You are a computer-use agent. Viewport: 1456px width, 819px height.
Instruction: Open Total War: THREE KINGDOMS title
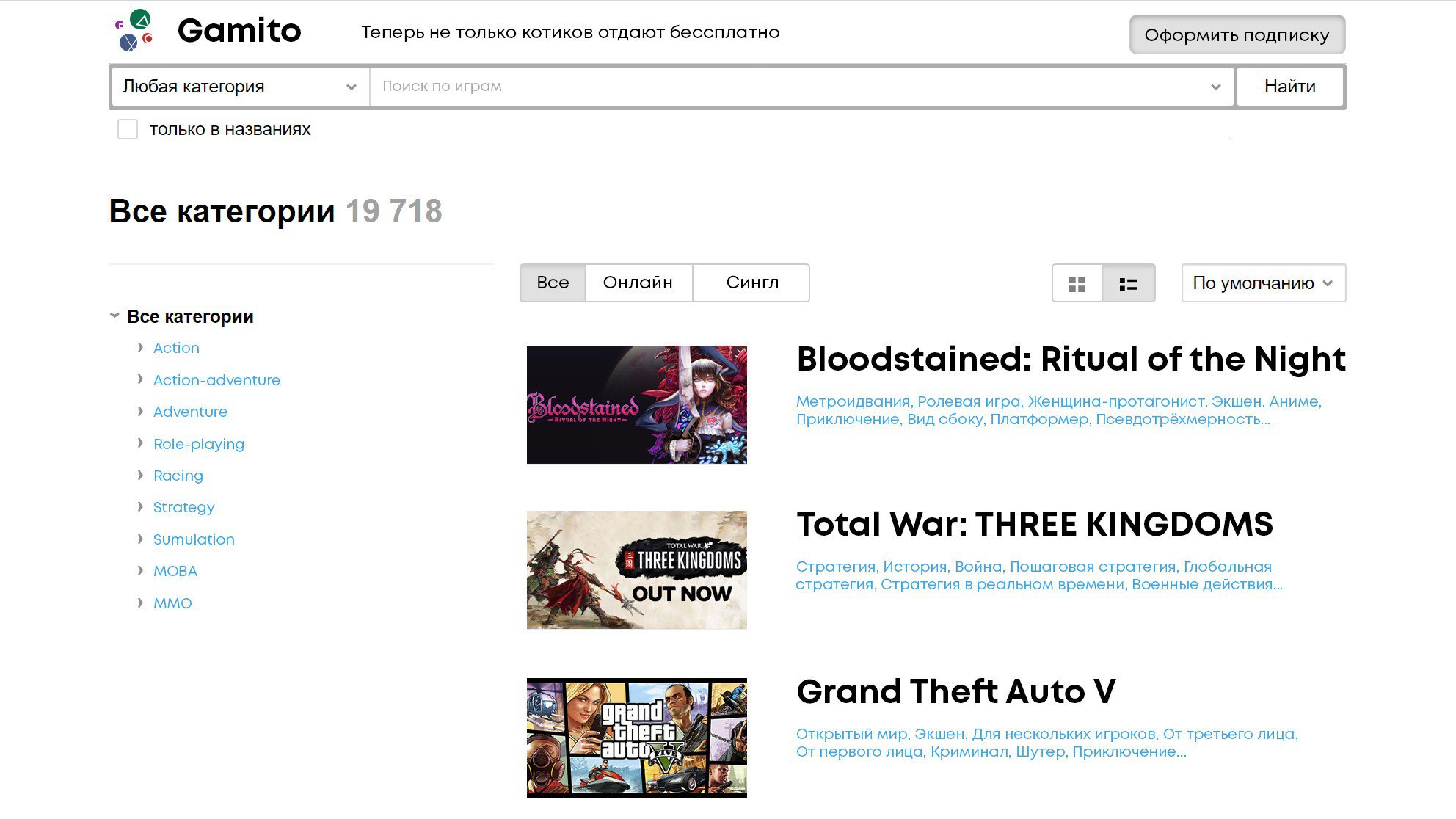(x=1035, y=524)
